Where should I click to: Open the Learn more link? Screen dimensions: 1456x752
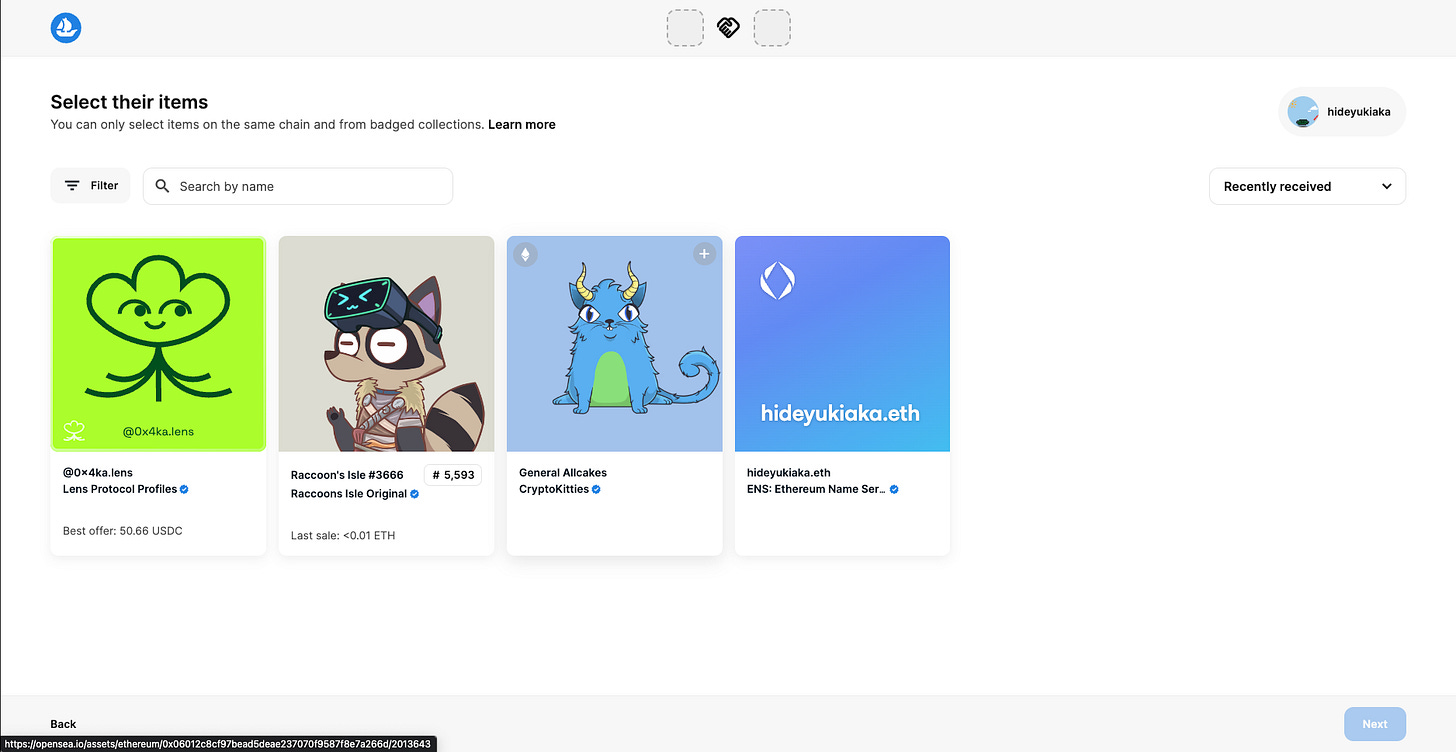click(x=522, y=125)
